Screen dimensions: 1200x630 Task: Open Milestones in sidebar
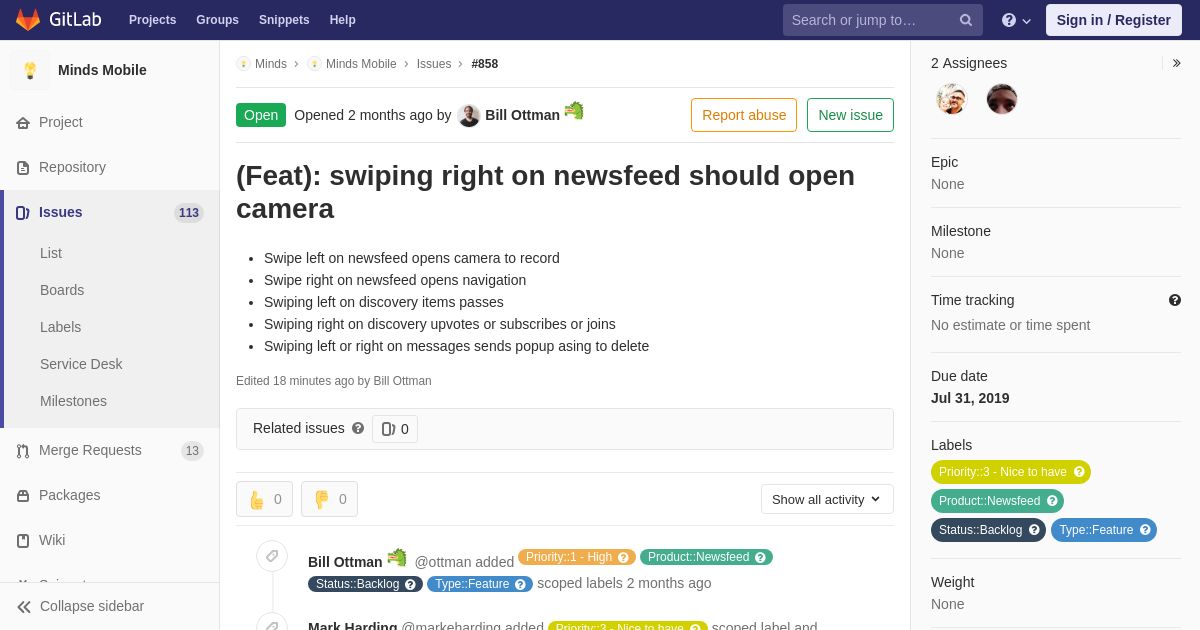click(x=73, y=401)
